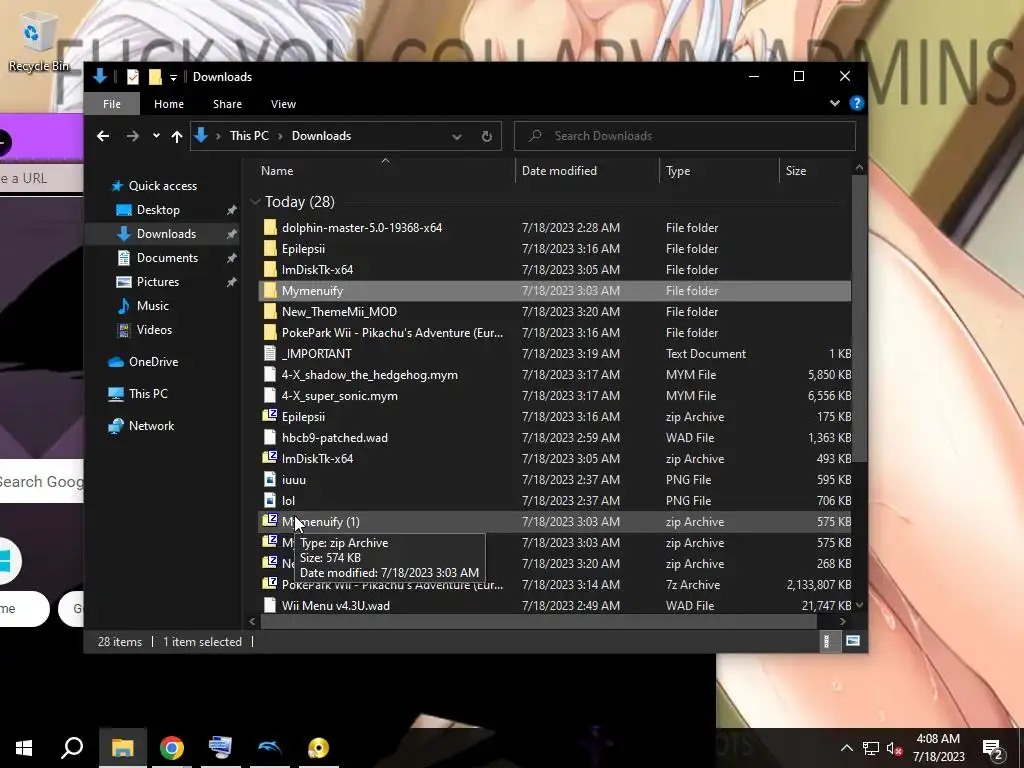Sort by Type column header
Viewport: 1024px width, 768px height.
click(x=719, y=170)
